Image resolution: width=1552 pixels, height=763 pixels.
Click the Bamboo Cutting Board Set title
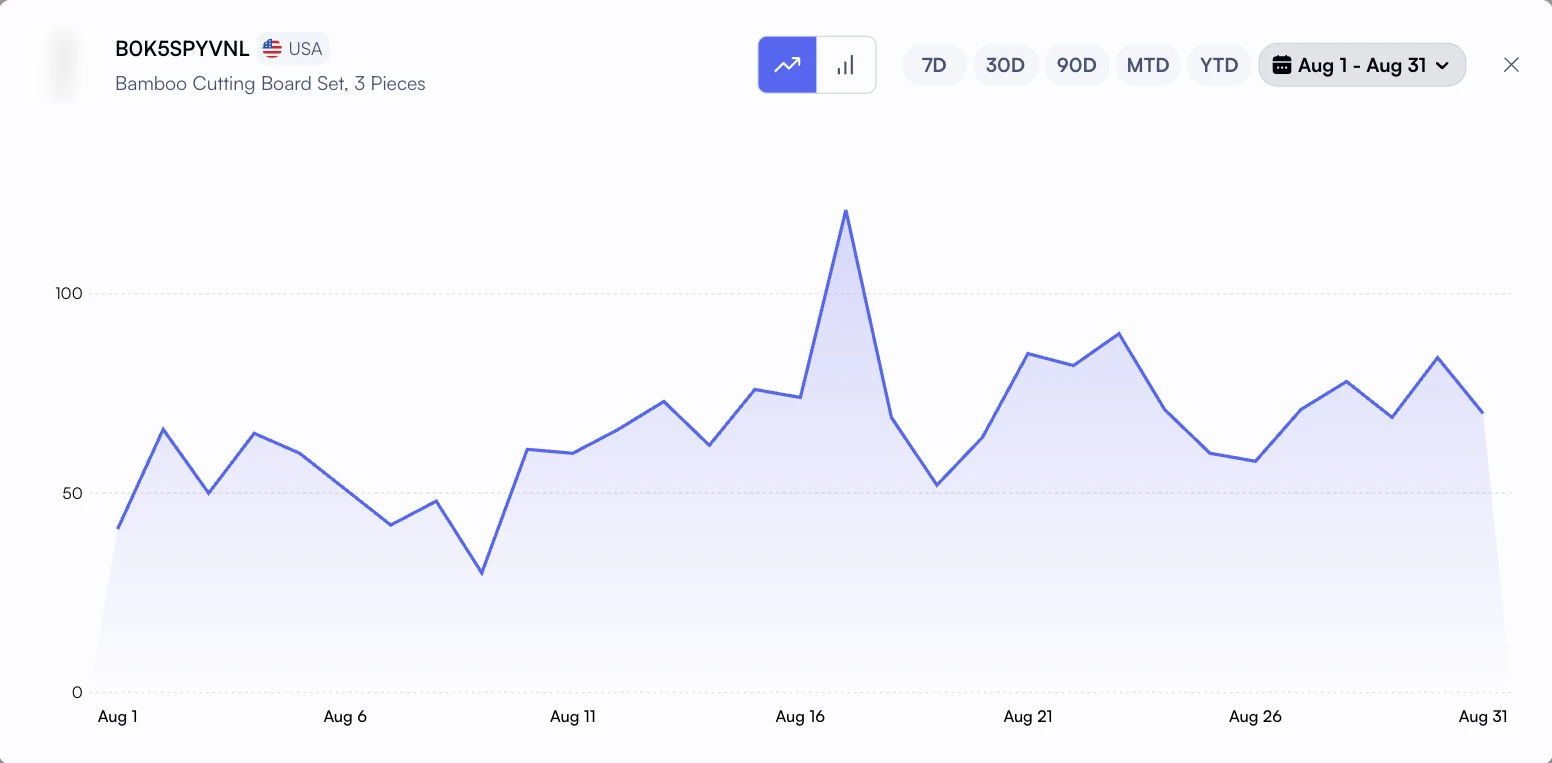coord(270,84)
